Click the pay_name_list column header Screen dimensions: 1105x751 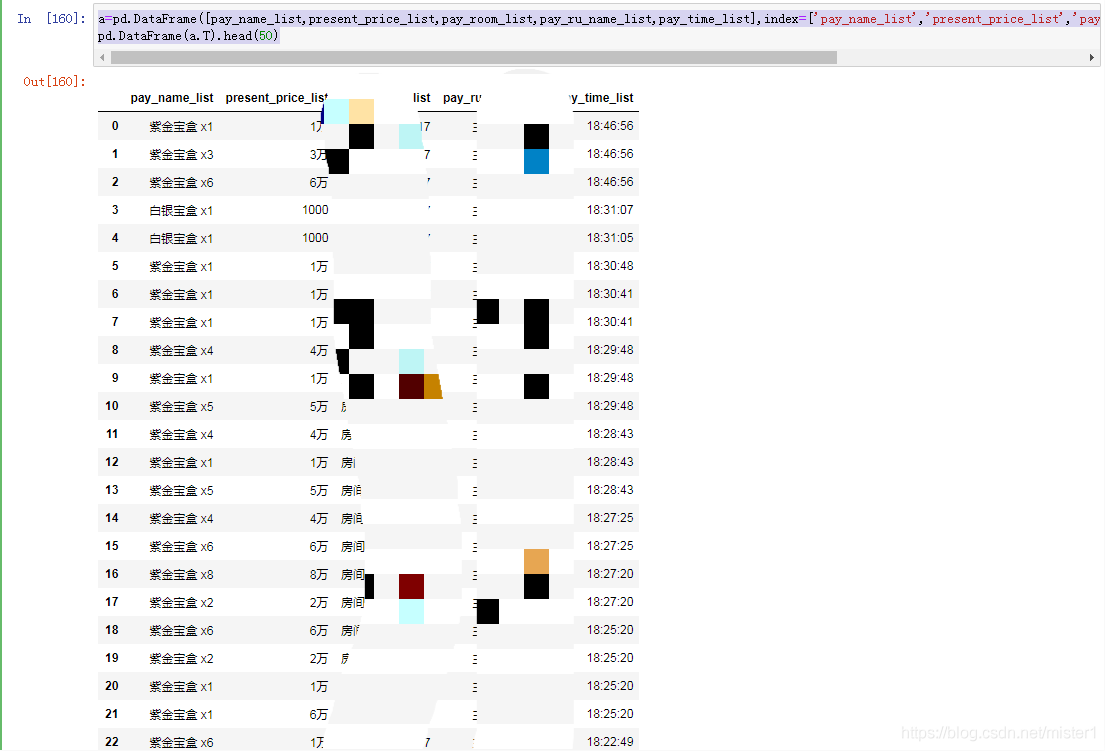[171, 98]
